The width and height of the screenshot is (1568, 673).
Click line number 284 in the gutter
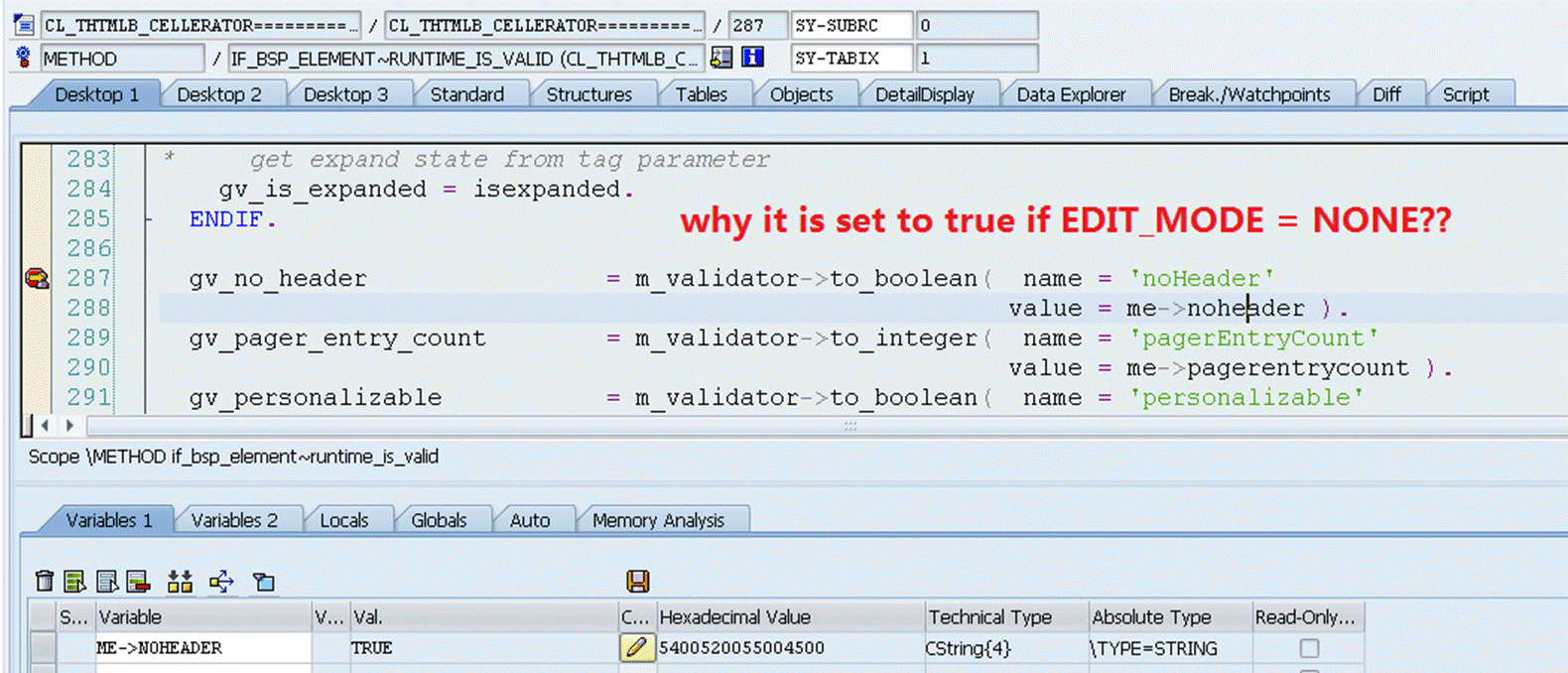(x=88, y=190)
